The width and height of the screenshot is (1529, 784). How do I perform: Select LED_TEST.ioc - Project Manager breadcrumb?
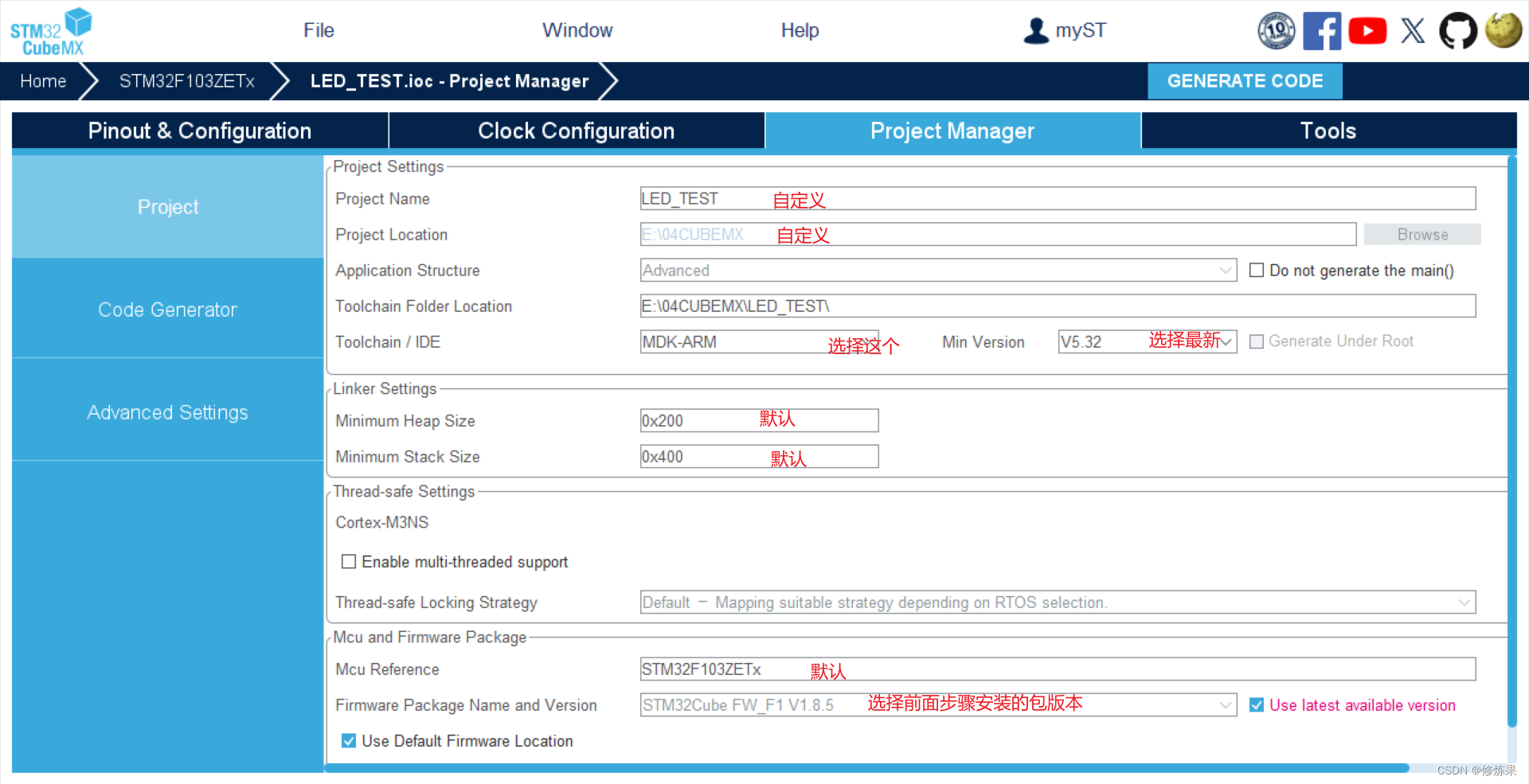click(x=450, y=81)
